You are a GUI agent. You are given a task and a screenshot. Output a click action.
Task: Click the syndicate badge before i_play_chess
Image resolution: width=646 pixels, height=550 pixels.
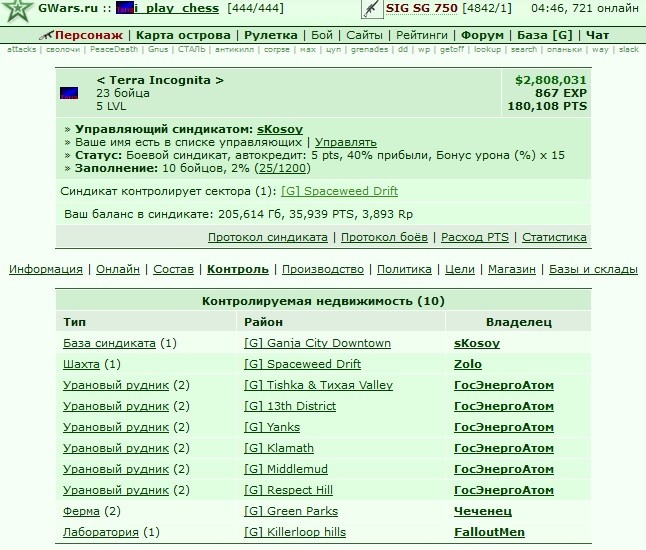tap(125, 8)
